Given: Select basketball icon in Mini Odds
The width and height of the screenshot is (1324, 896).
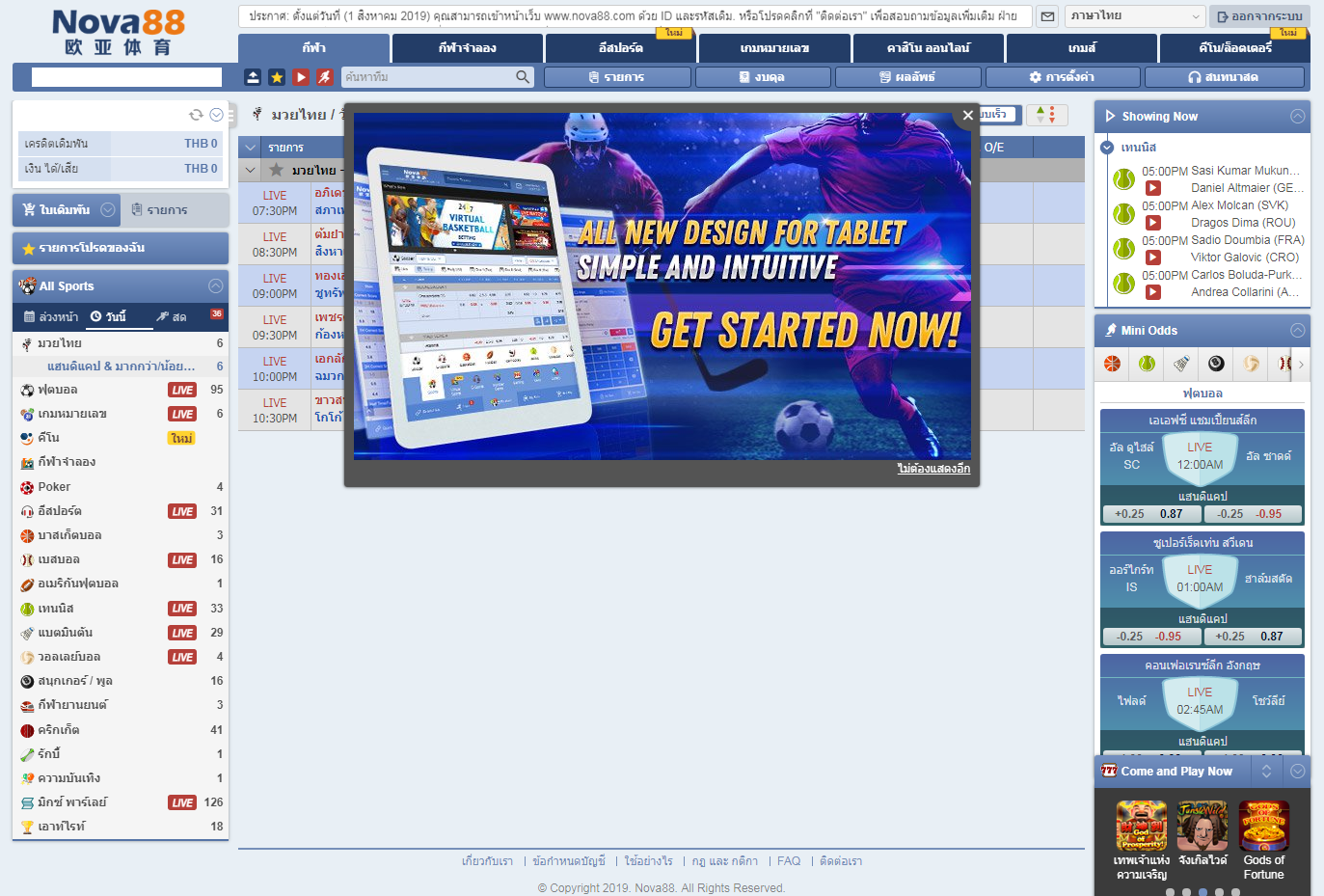Looking at the screenshot, I should pyautogui.click(x=1113, y=364).
